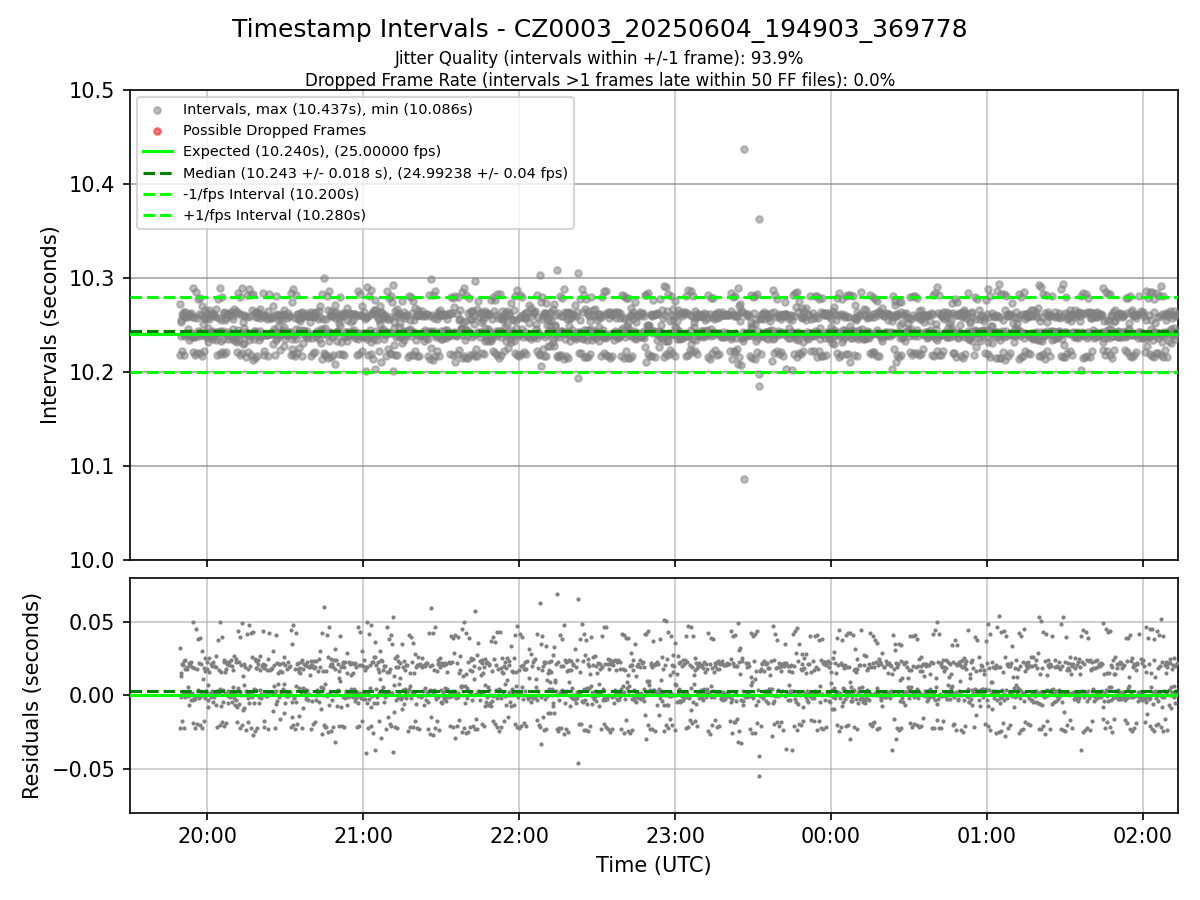The image size is (1200, 900).
Task: Select legend entry -1/fps Interval (10.200s)
Action: pyautogui.click(x=271, y=194)
